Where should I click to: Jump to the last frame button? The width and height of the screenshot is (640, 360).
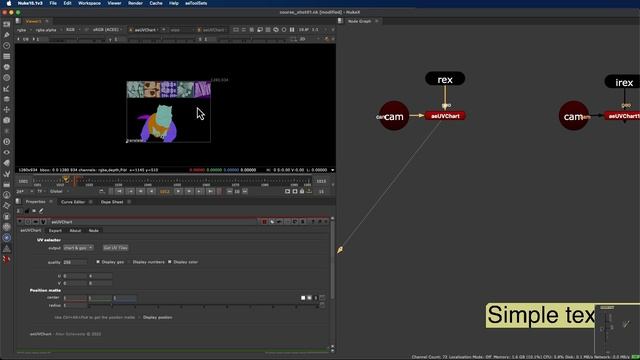click(210, 191)
